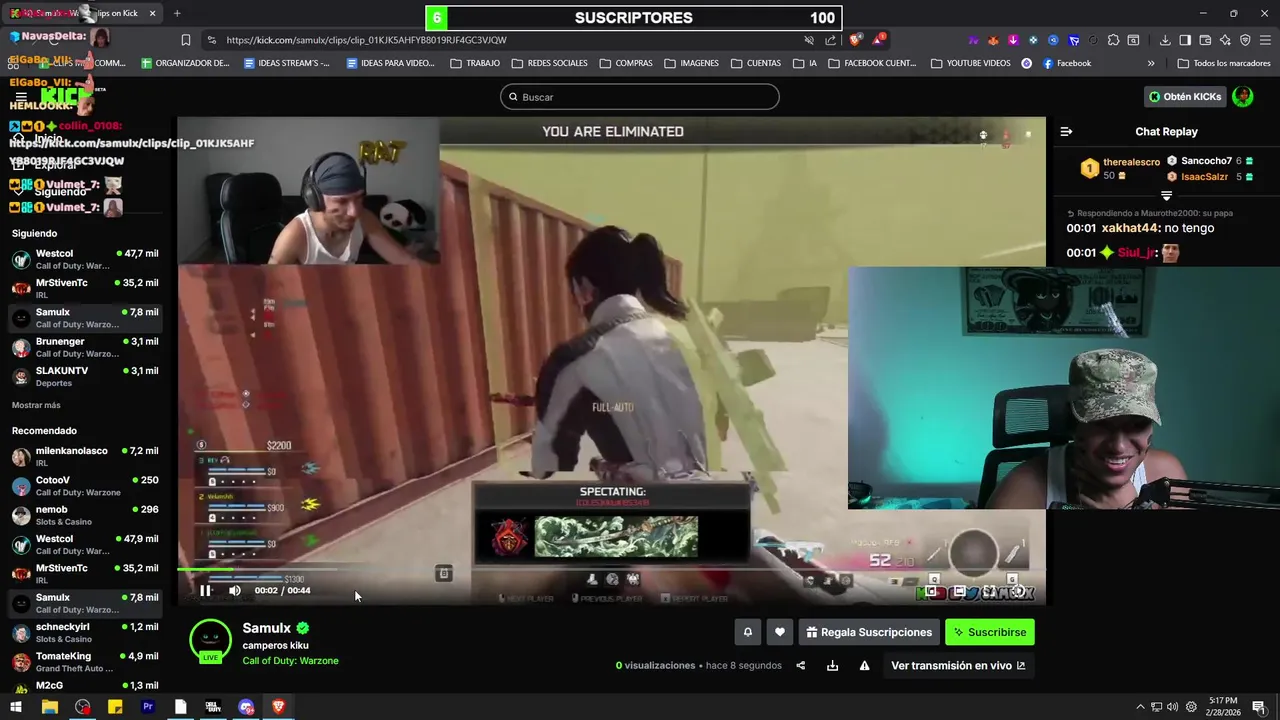Screen dimensions: 1280x720
Task: Open nemob Slots & Casino channel
Action: point(85,515)
